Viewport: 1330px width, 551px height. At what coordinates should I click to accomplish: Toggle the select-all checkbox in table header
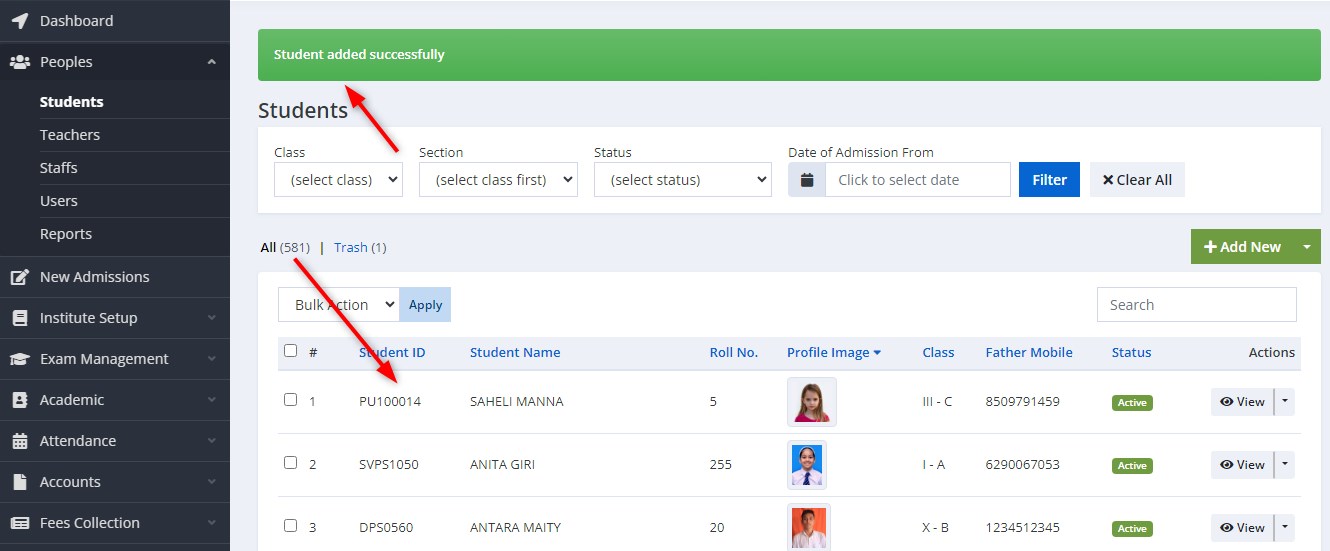[290, 351]
